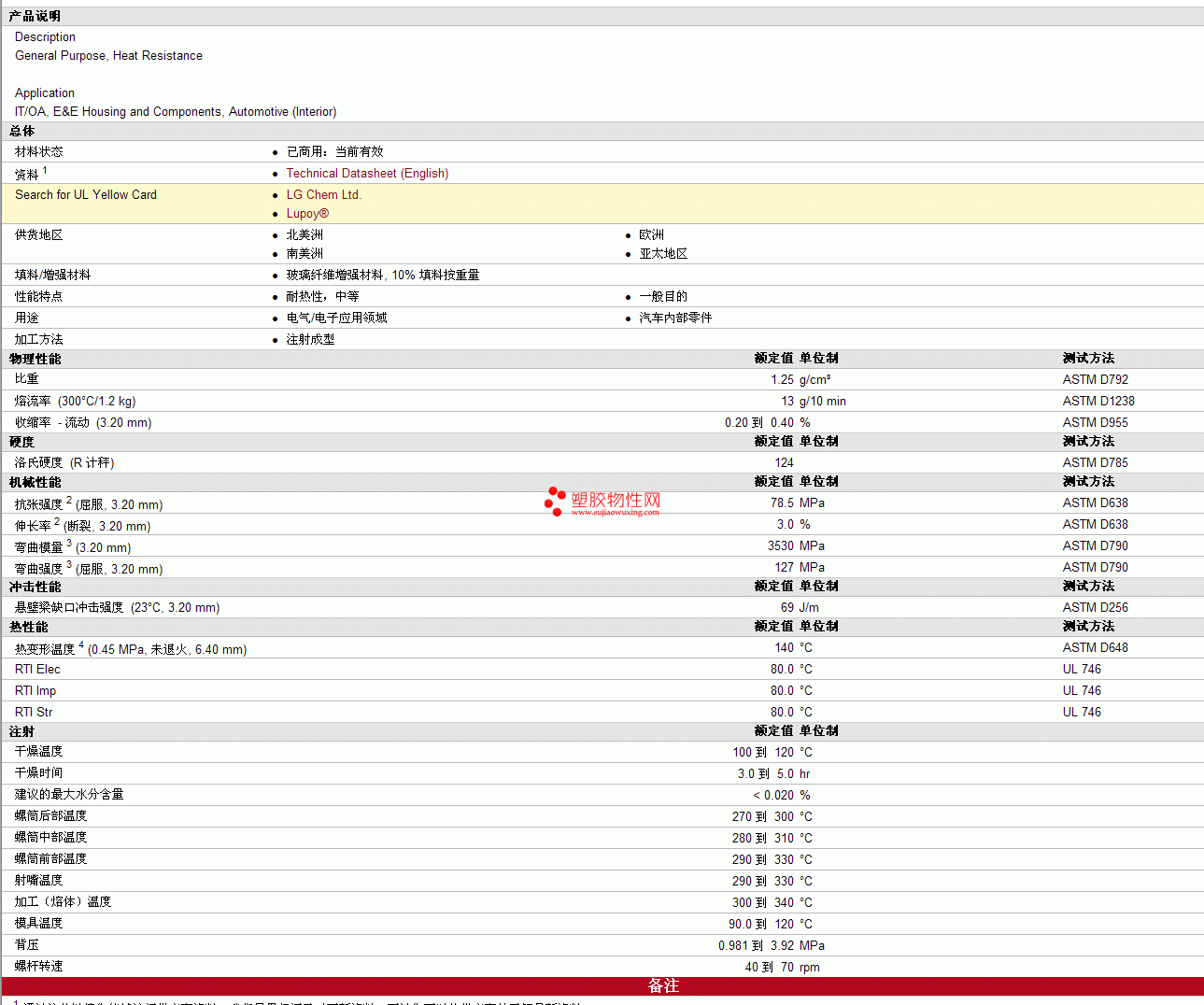Select the 总体 section header
This screenshot has width=1204, height=1005.
22,132
